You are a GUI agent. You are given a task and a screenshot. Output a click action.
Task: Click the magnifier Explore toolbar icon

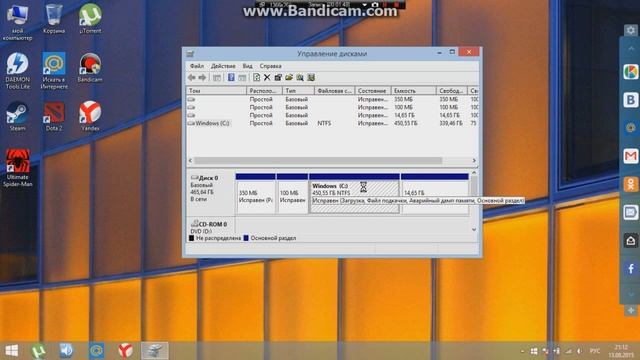click(300, 78)
